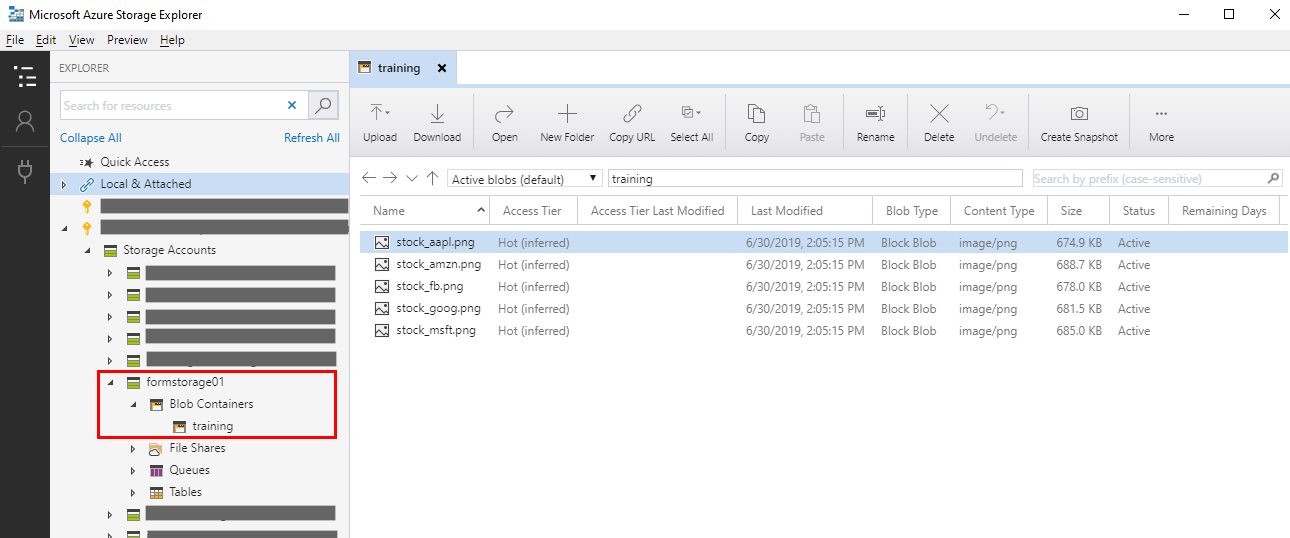
Task: Go up one level with up arrow
Action: pyautogui.click(x=432, y=178)
